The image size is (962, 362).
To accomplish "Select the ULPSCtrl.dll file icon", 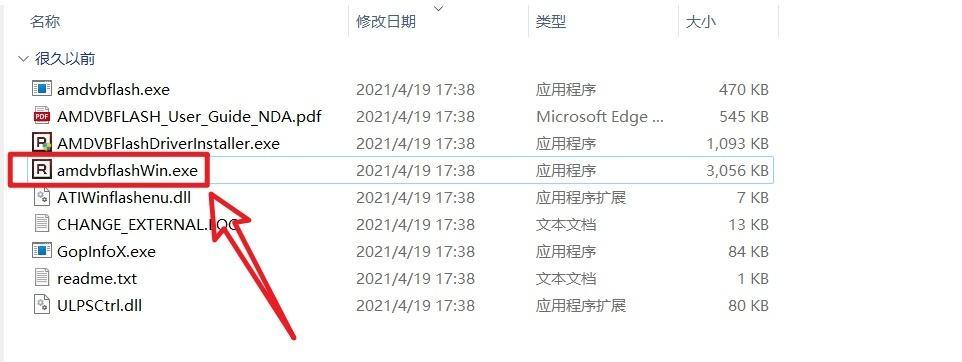I will coord(41,305).
